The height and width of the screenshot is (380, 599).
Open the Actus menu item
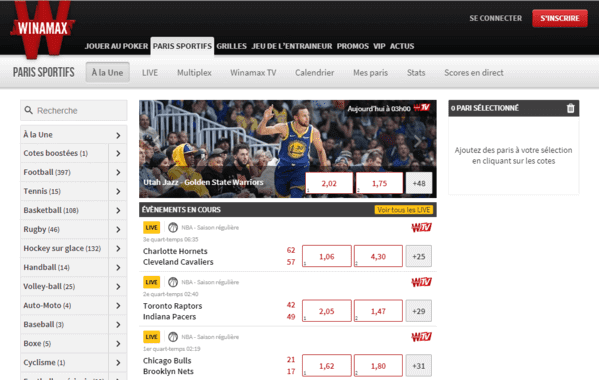[x=402, y=46]
